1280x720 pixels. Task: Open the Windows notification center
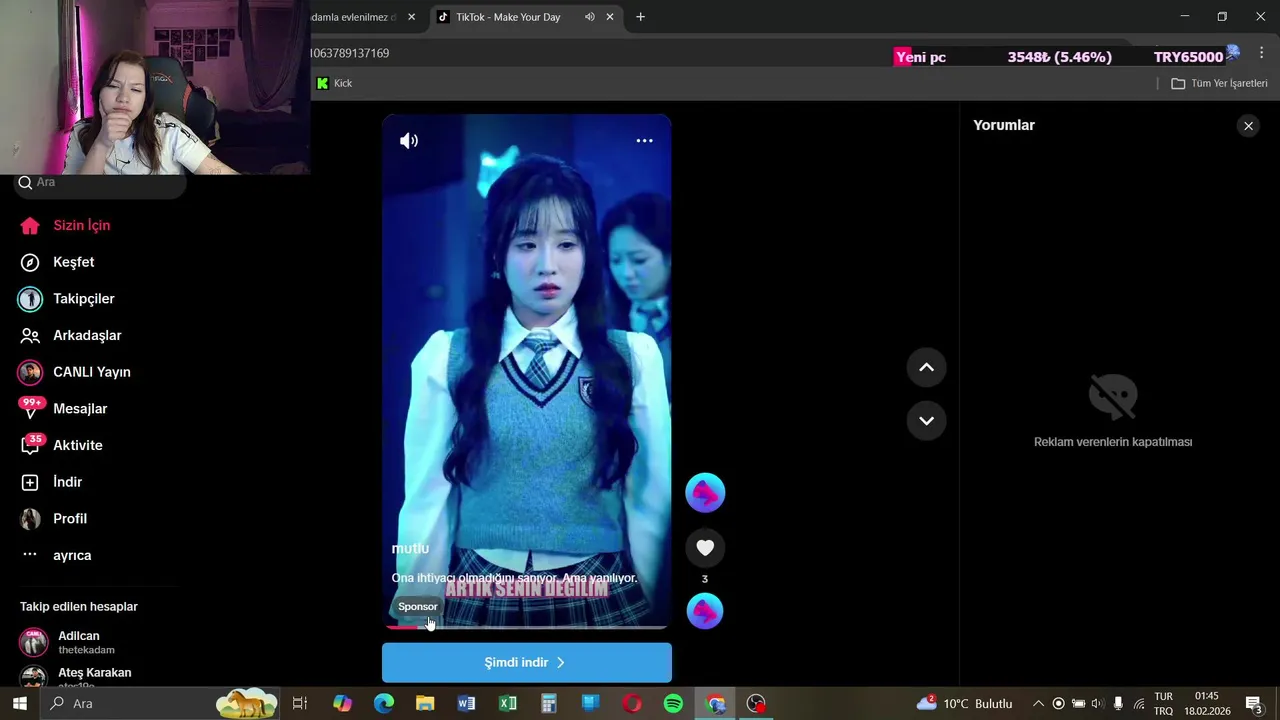click(x=1254, y=704)
